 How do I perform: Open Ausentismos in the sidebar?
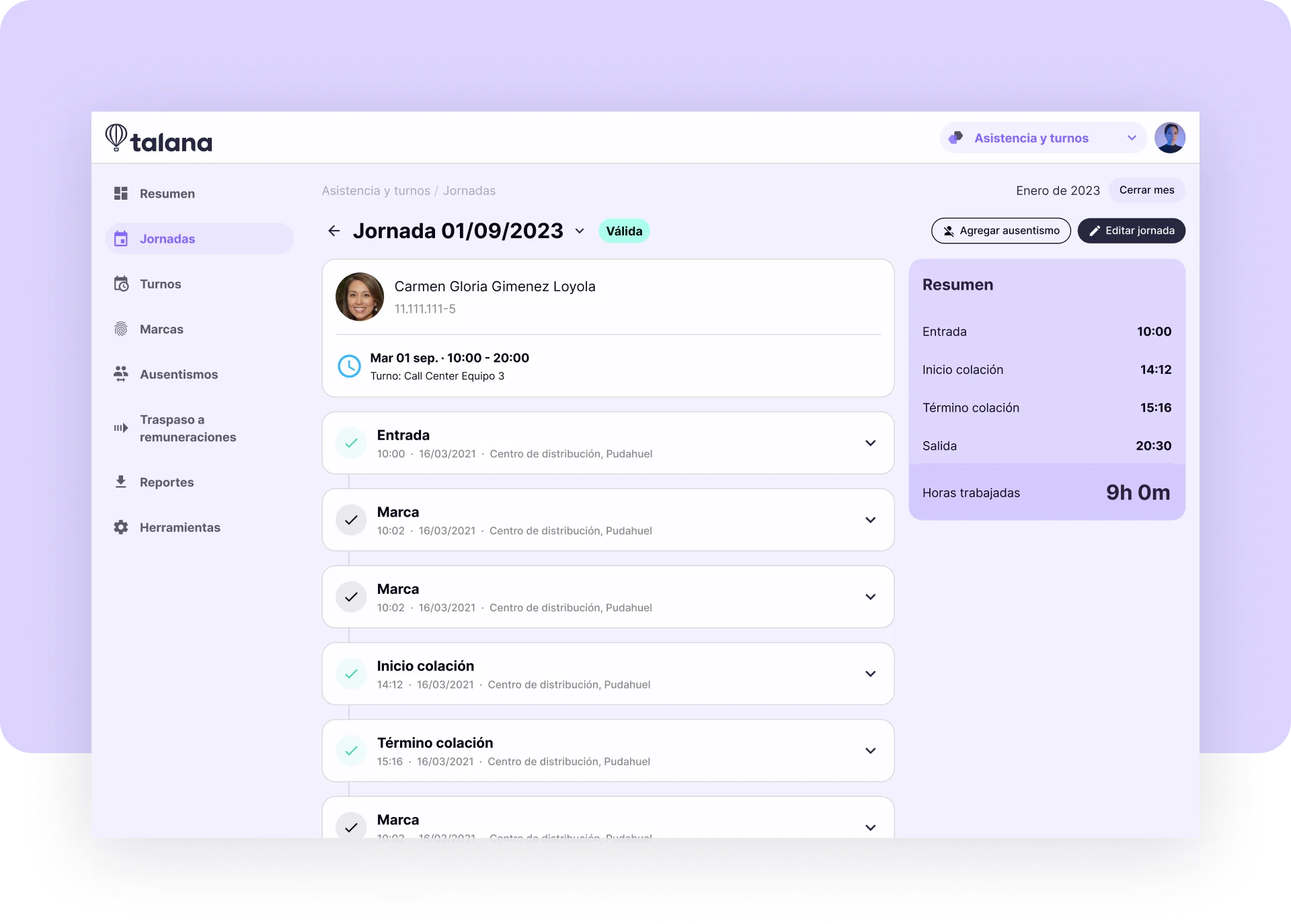click(179, 375)
